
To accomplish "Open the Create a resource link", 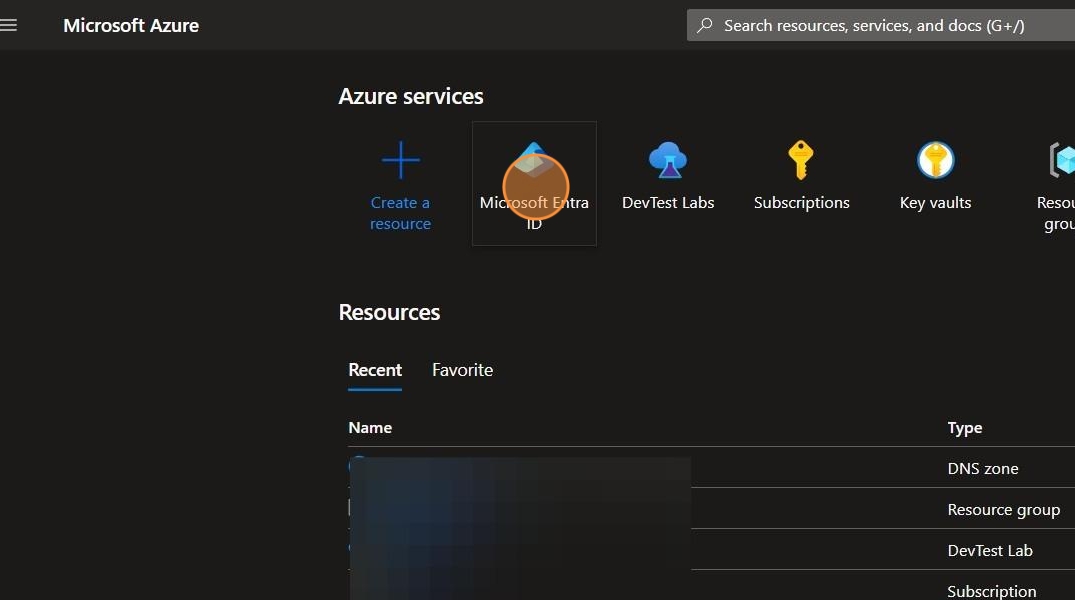I will coord(400,213).
